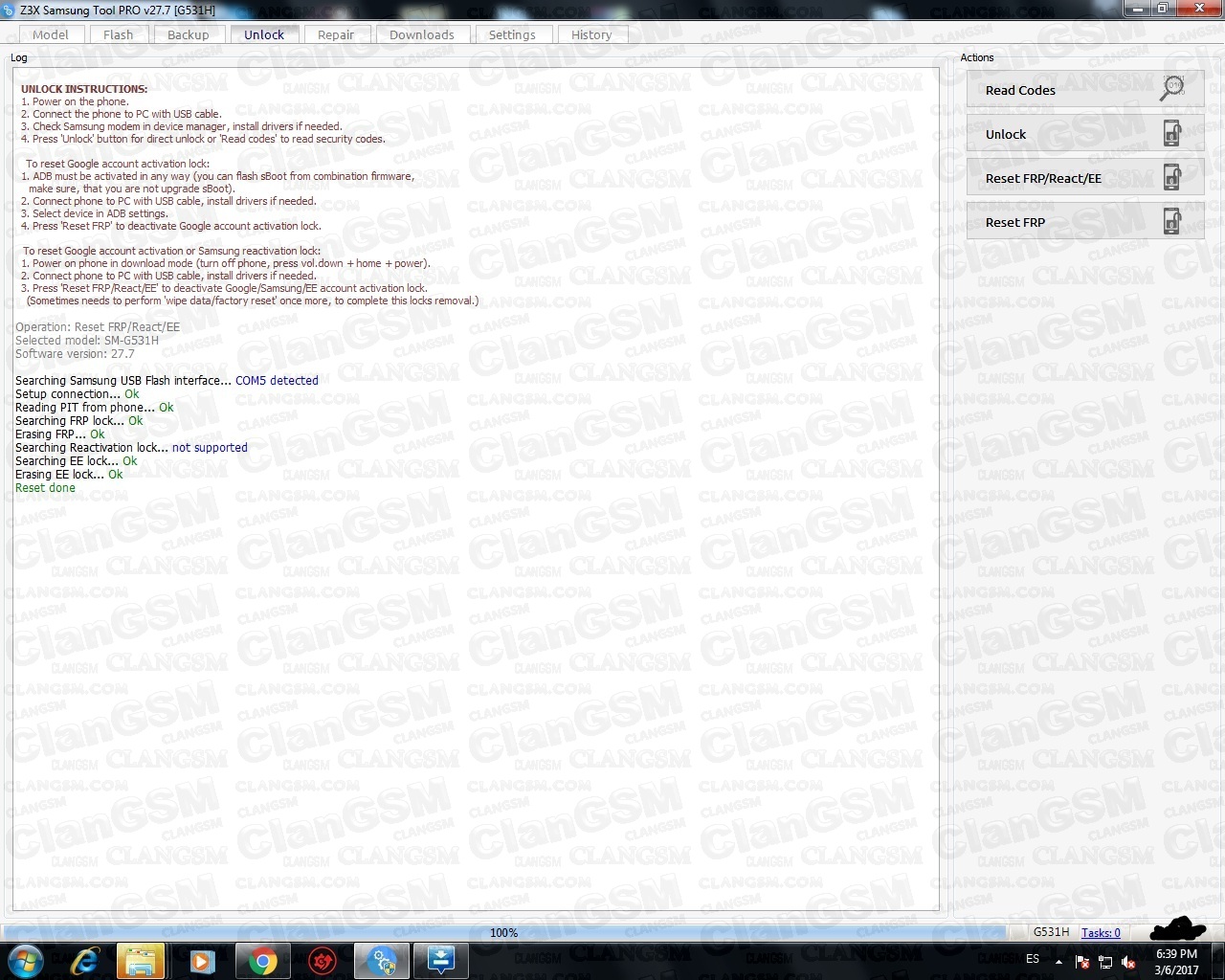The height and width of the screenshot is (980, 1225).
Task: Open Windows Media Player from taskbar
Action: tap(202, 961)
